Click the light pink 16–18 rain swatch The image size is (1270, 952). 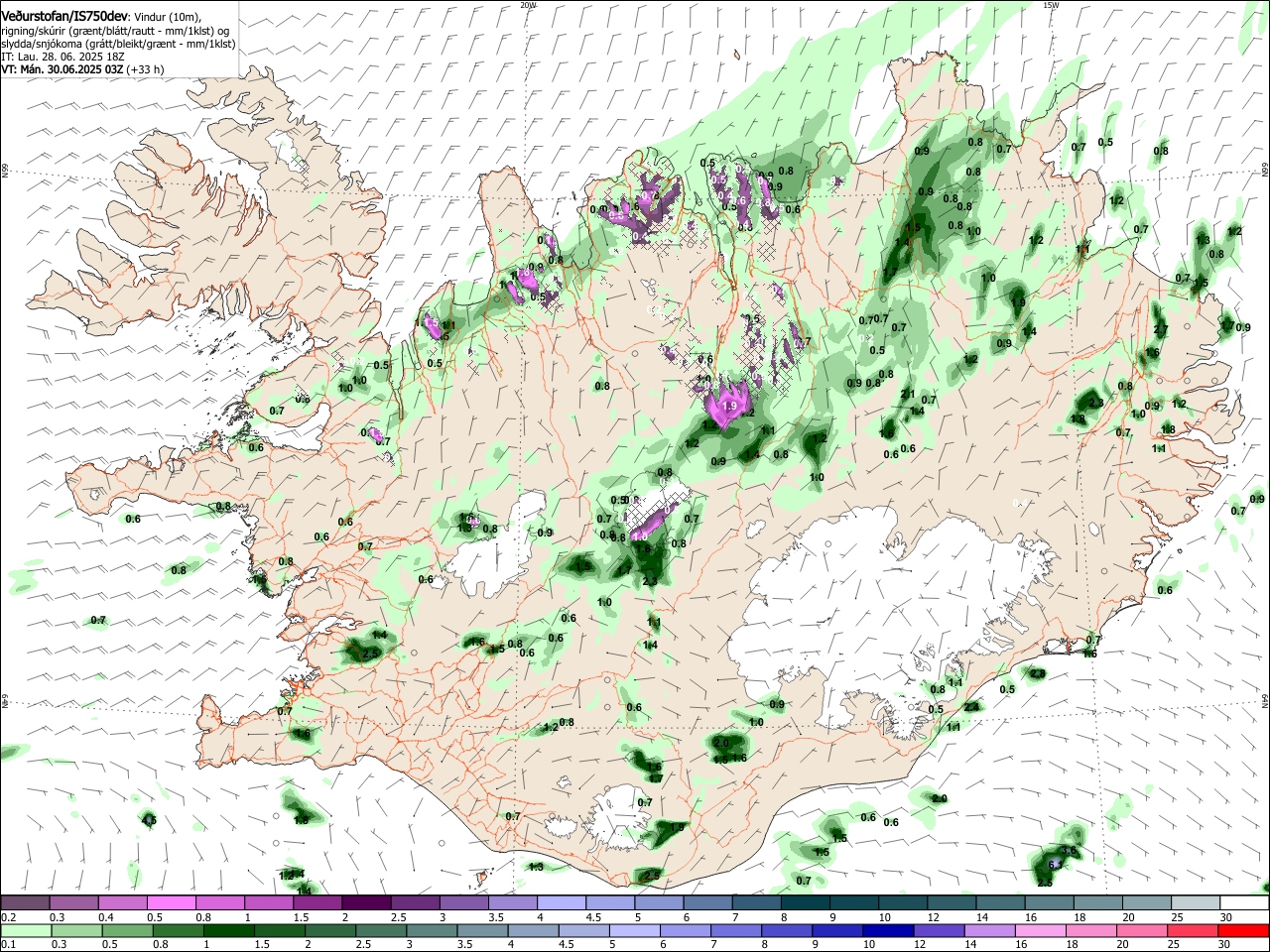tap(1040, 931)
